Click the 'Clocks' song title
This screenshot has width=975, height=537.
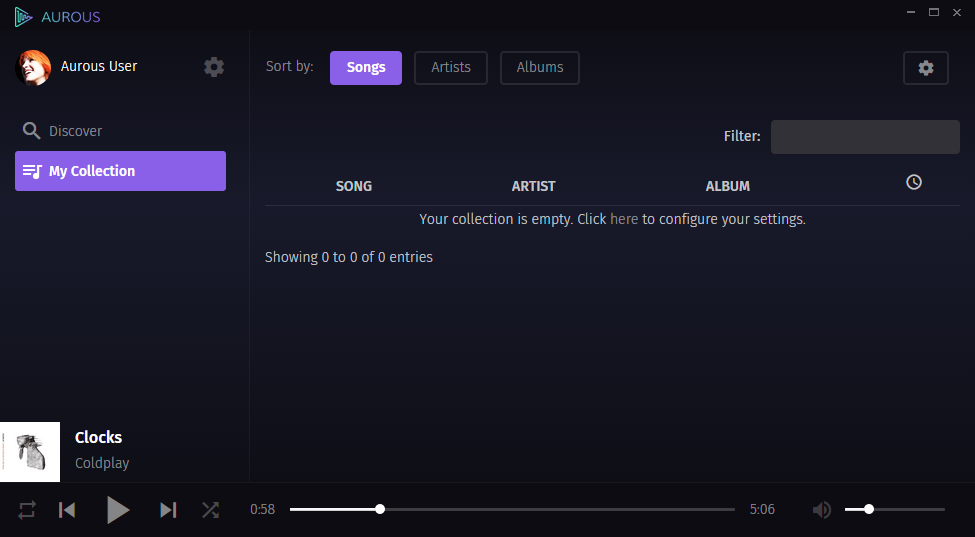click(98, 438)
